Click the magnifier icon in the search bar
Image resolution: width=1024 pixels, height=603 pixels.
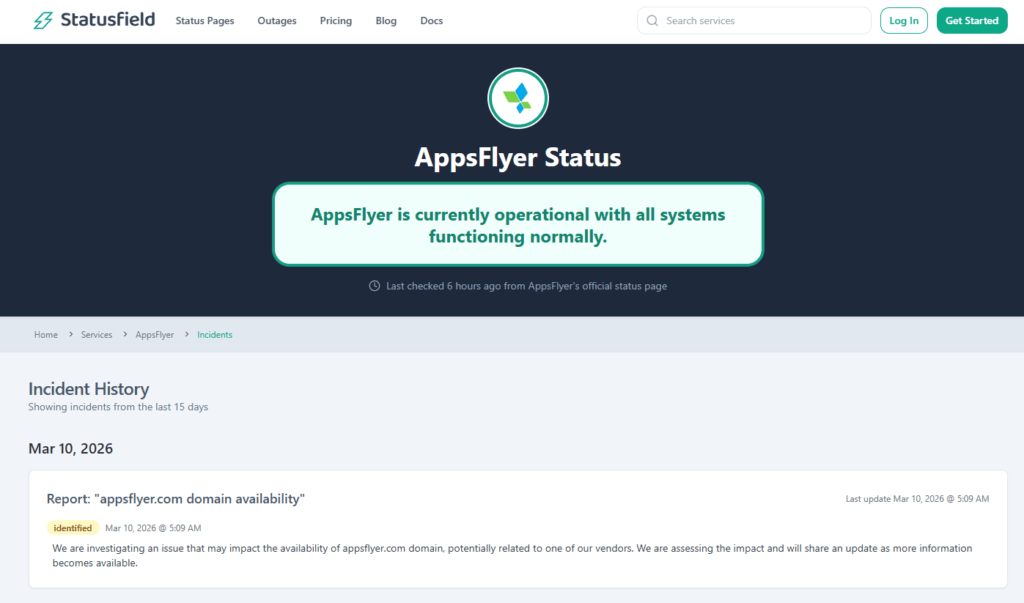point(653,21)
